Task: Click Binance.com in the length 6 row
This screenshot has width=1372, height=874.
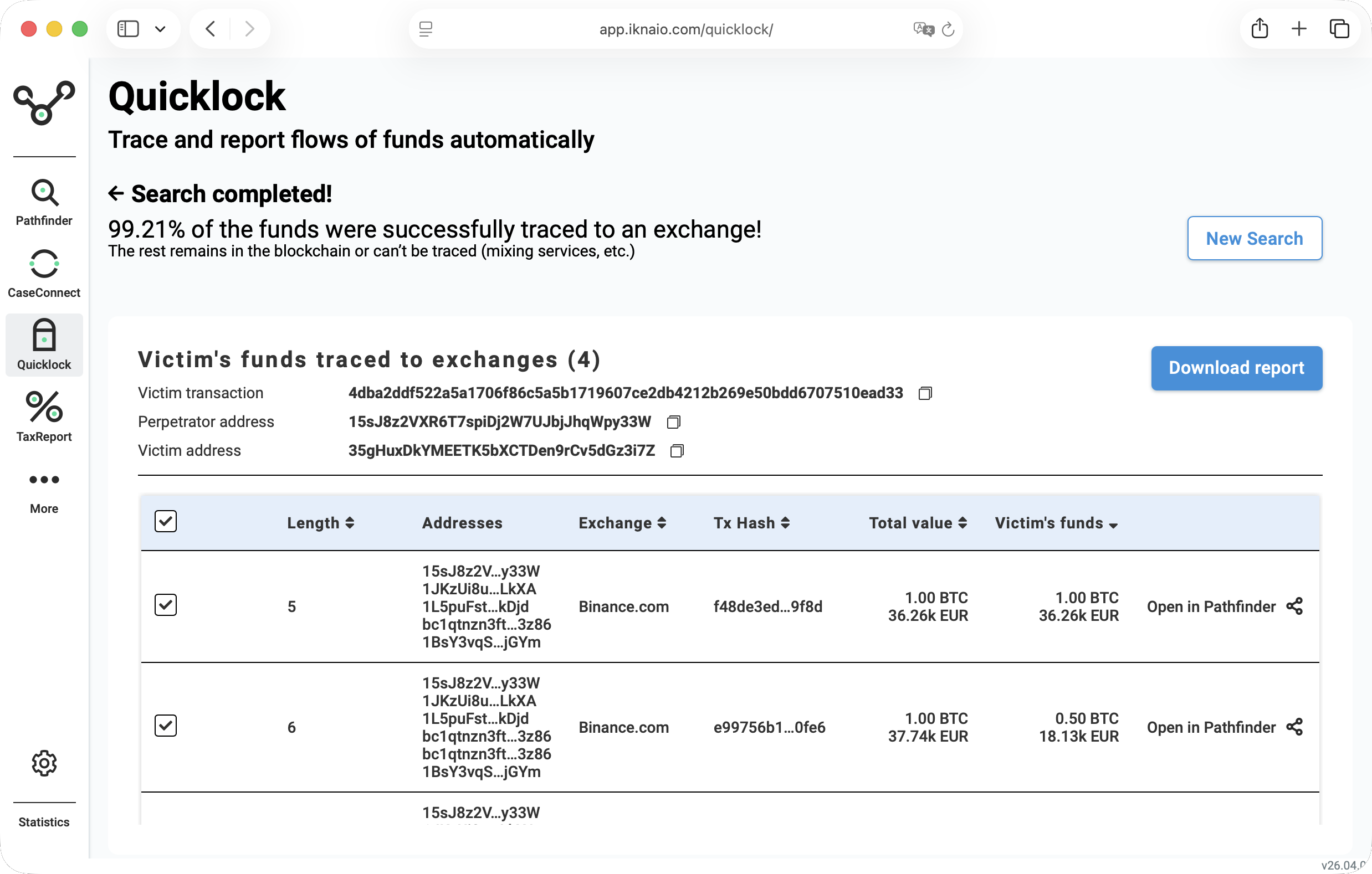Action: [623, 727]
